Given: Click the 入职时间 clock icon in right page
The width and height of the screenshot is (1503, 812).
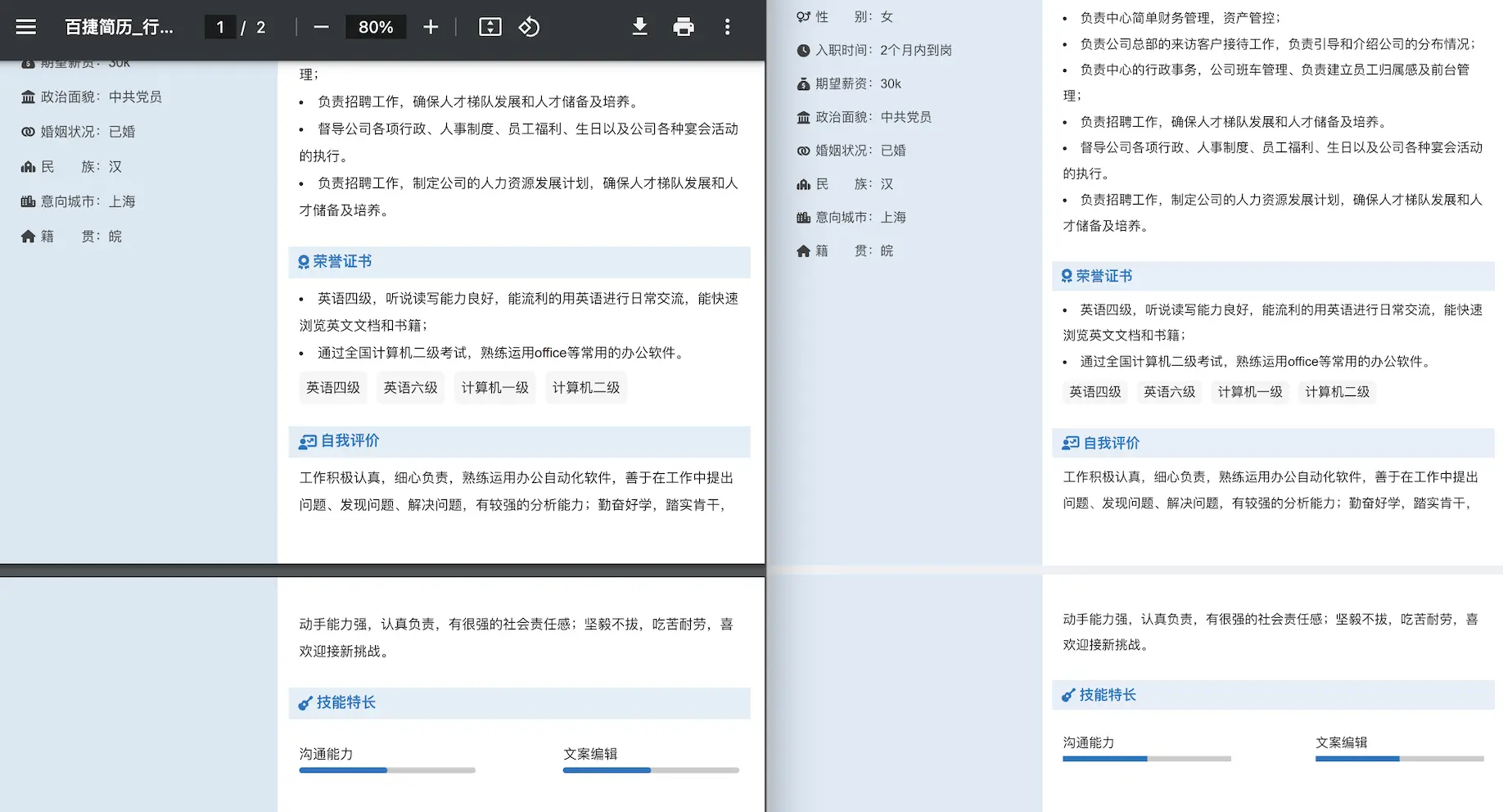Looking at the screenshot, I should pos(803,50).
